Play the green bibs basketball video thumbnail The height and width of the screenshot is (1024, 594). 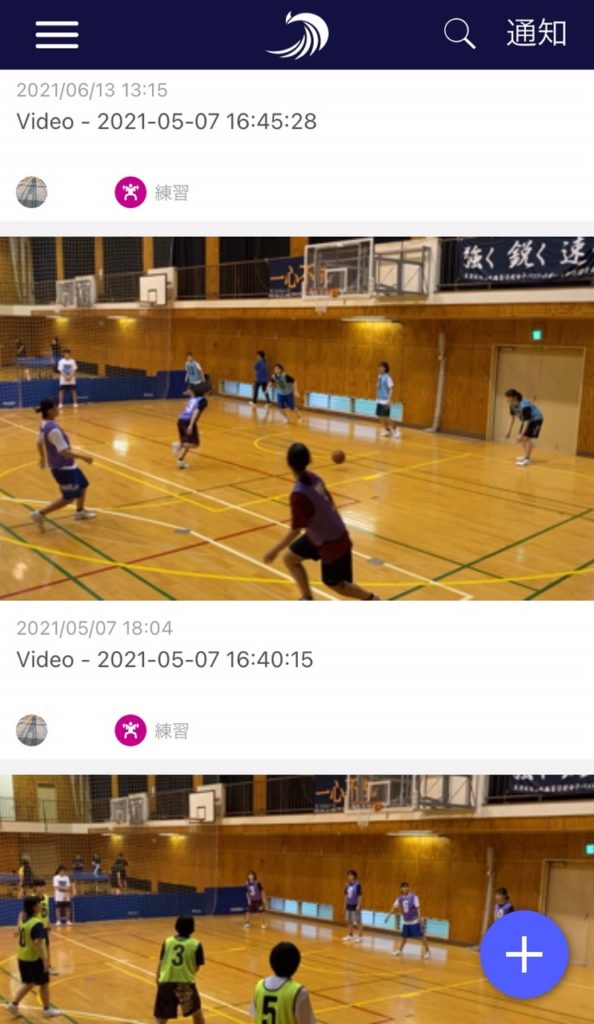(x=297, y=899)
